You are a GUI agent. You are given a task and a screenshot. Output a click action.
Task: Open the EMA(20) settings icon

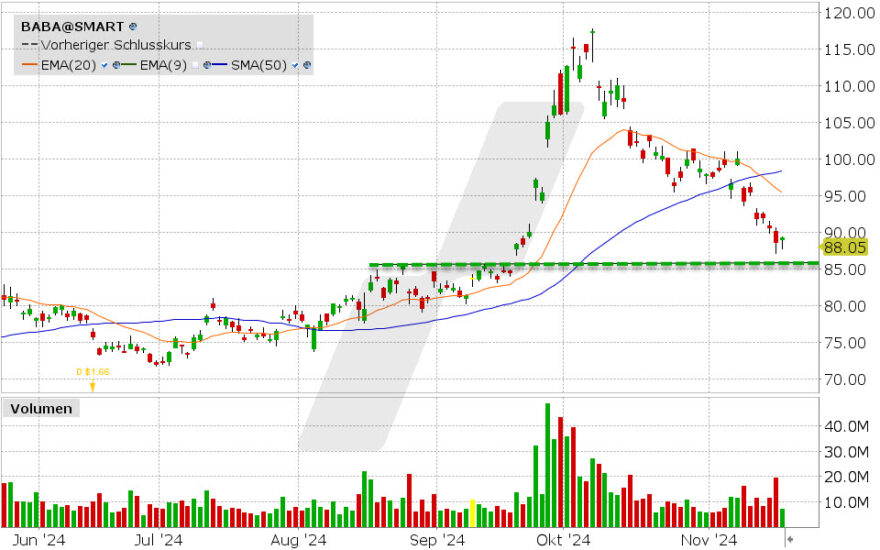click(x=116, y=65)
